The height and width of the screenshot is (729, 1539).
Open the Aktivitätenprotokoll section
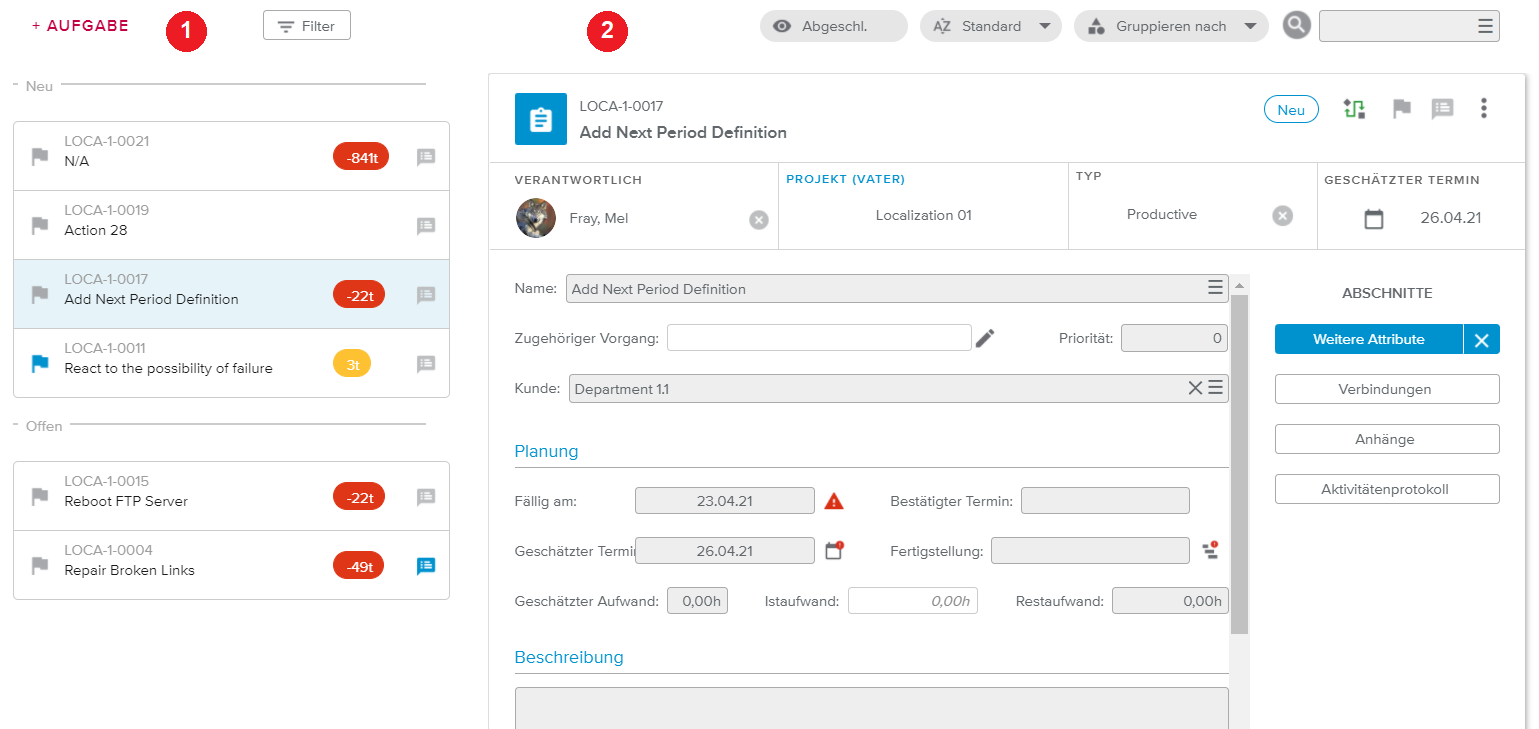(1386, 489)
